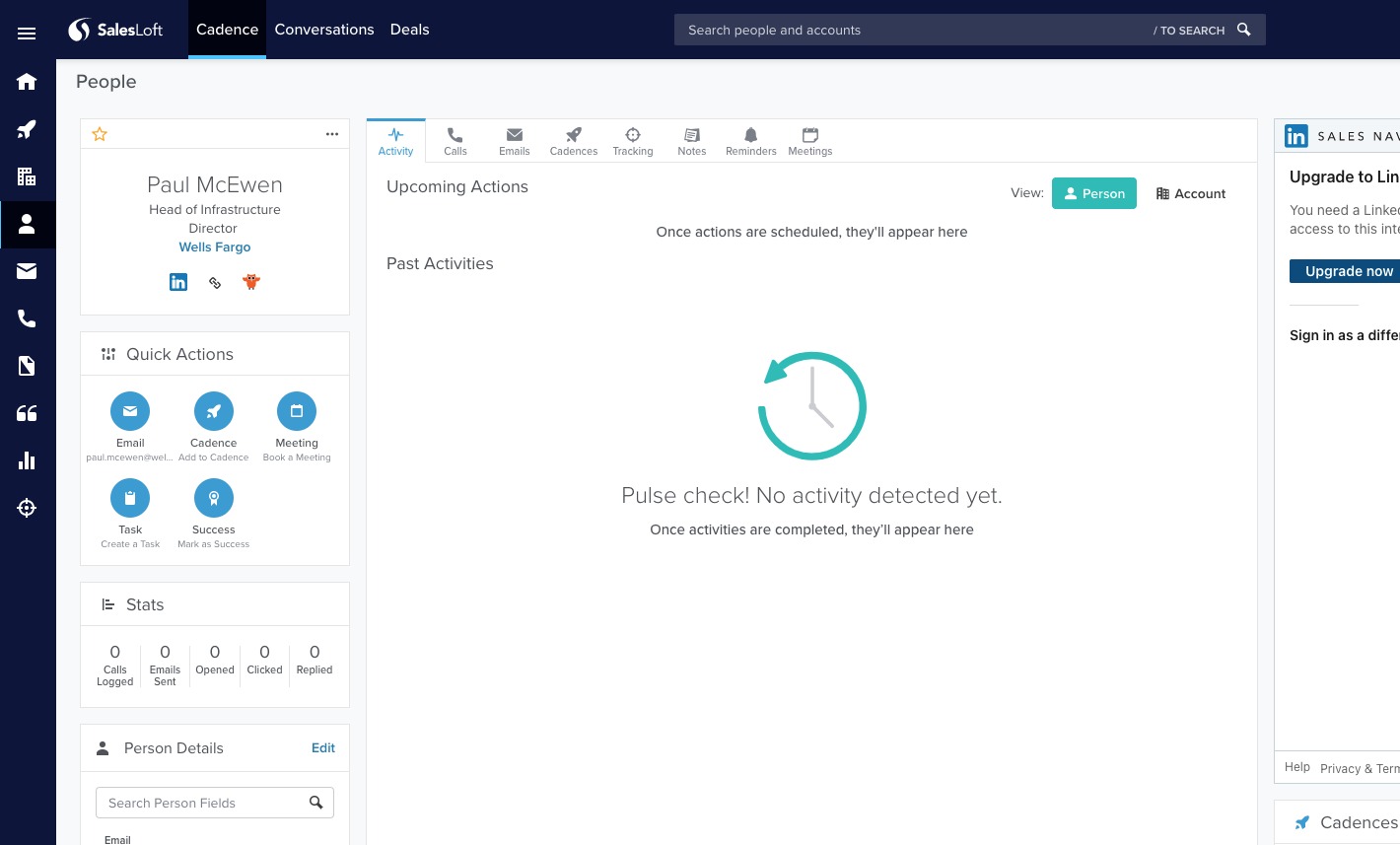Click the Owler owl icon

pos(251,282)
